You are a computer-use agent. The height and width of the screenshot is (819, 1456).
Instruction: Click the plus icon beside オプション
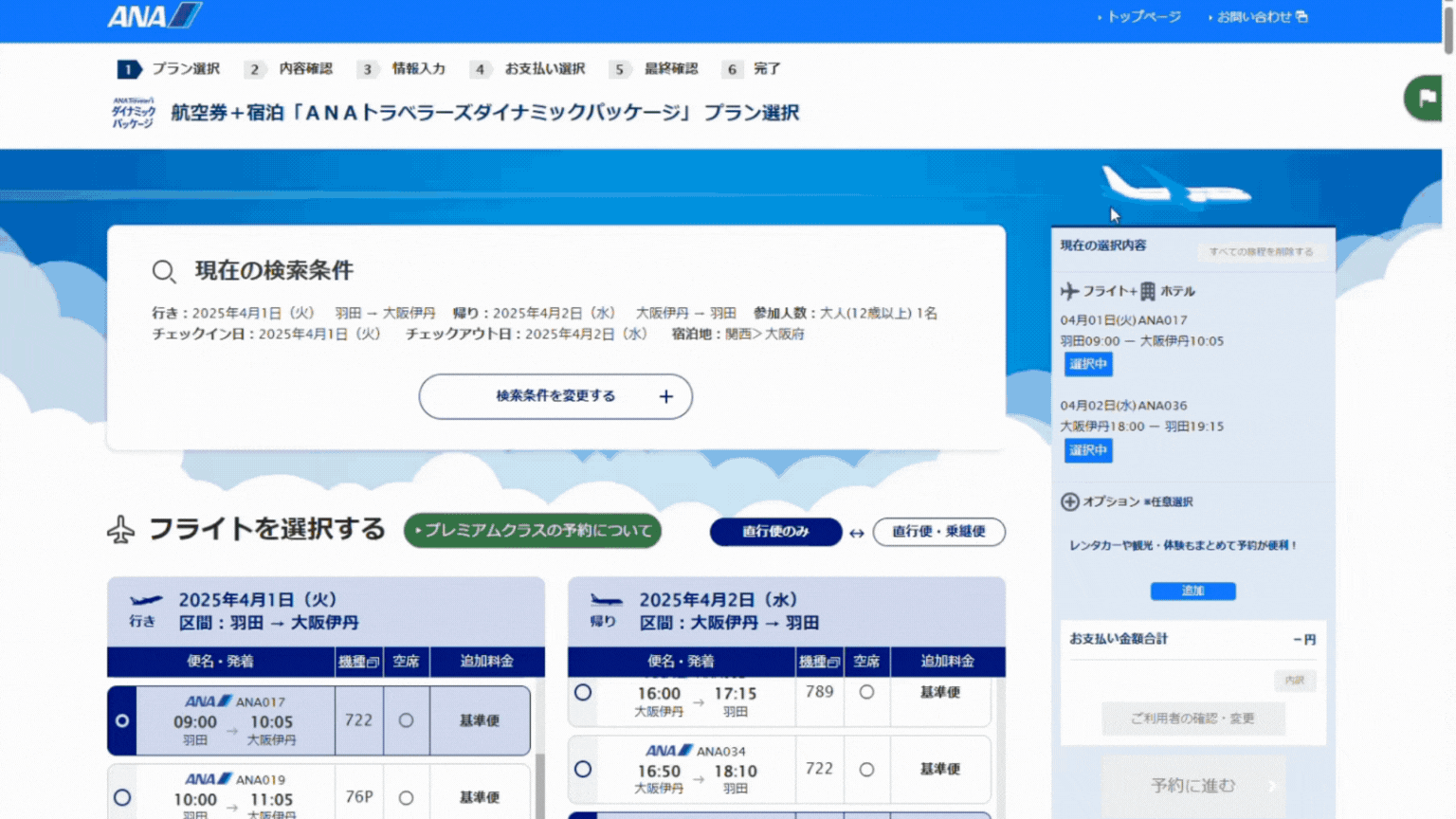click(1069, 501)
